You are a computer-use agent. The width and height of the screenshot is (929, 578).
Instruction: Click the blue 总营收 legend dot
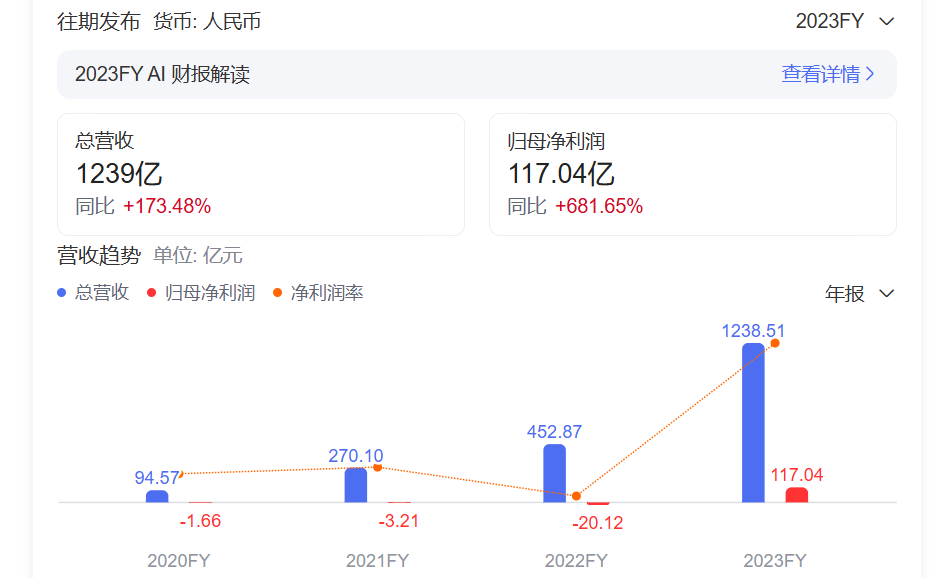click(x=62, y=293)
